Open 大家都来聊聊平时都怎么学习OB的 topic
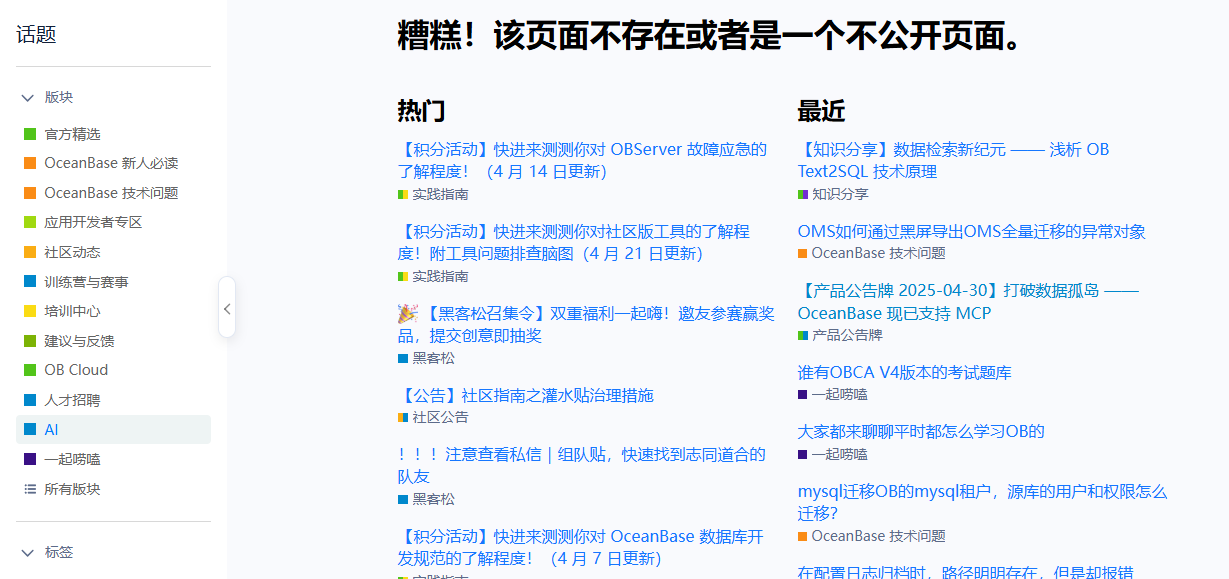Screen dimensions: 1229x579 click(921, 431)
